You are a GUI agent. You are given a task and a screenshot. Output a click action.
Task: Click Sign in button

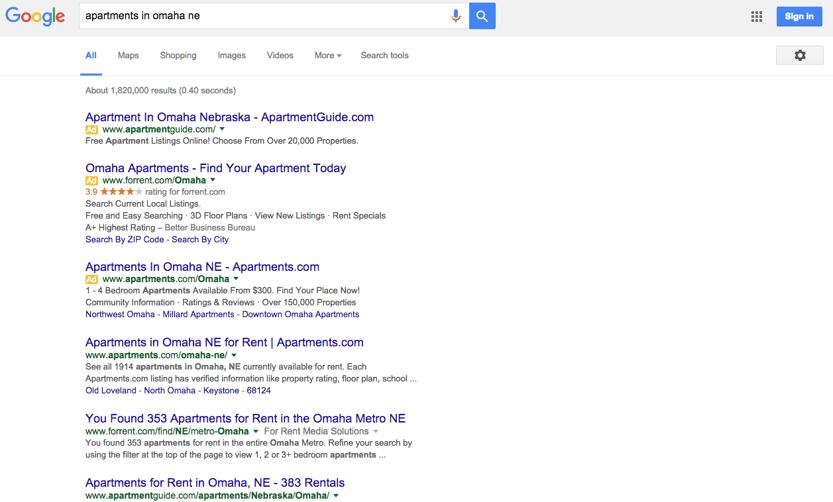799,16
